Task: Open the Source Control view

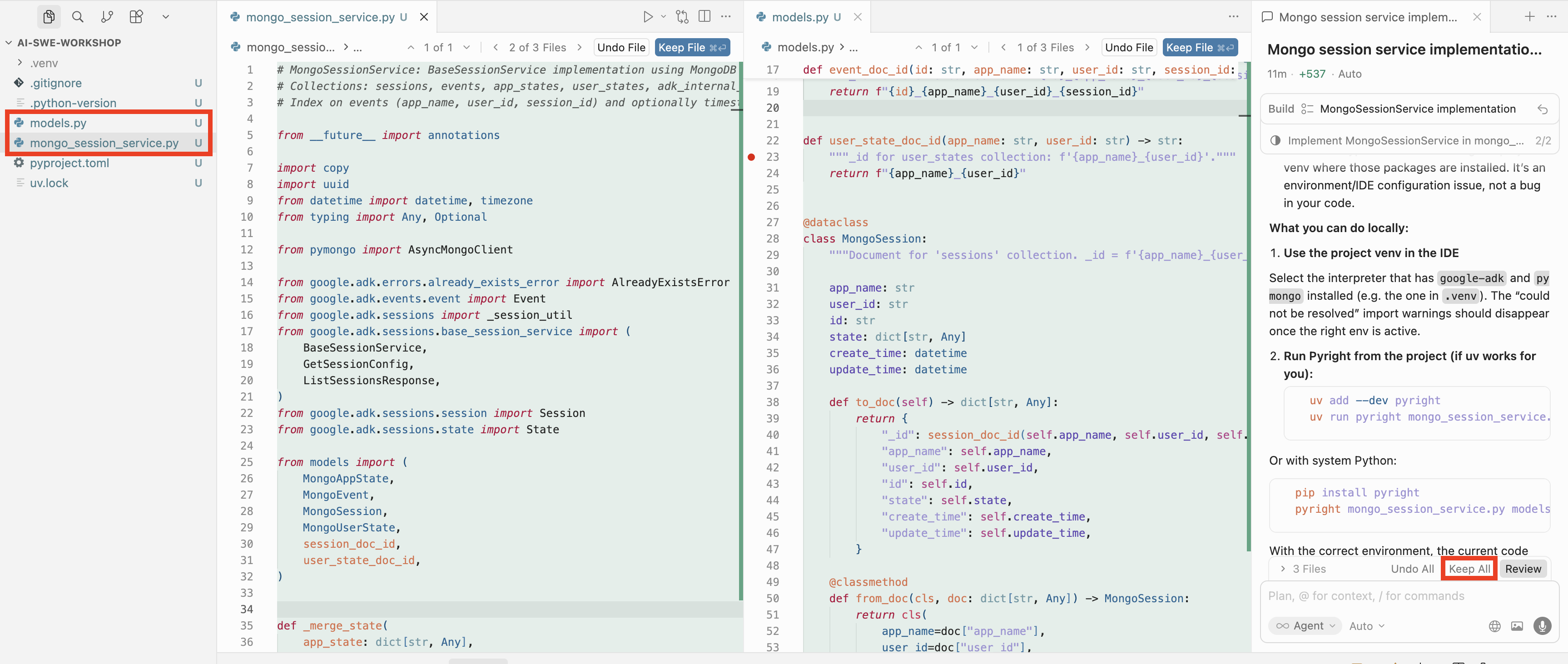Action: coord(107,16)
